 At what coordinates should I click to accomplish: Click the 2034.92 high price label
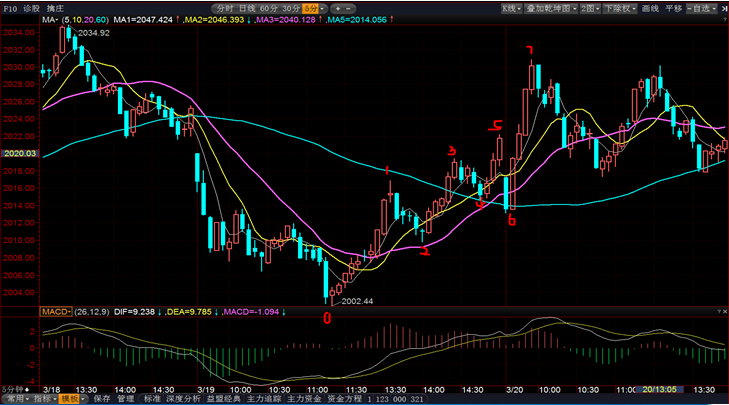94,33
